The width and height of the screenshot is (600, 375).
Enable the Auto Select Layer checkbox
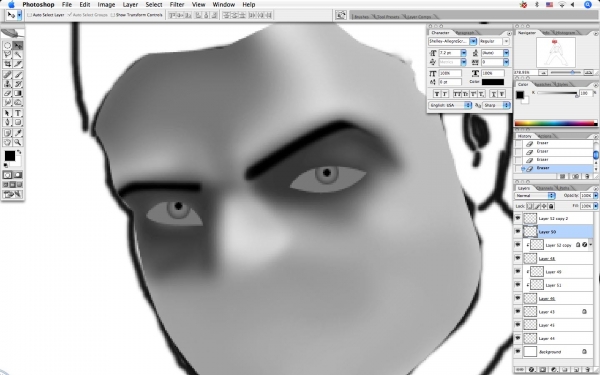point(29,15)
